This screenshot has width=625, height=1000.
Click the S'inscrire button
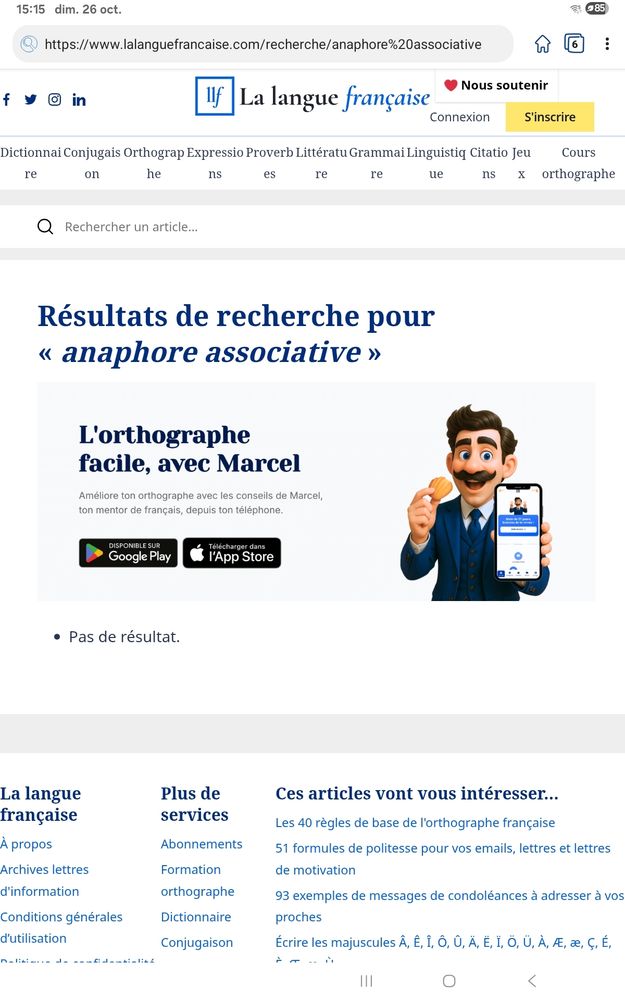[550, 117]
